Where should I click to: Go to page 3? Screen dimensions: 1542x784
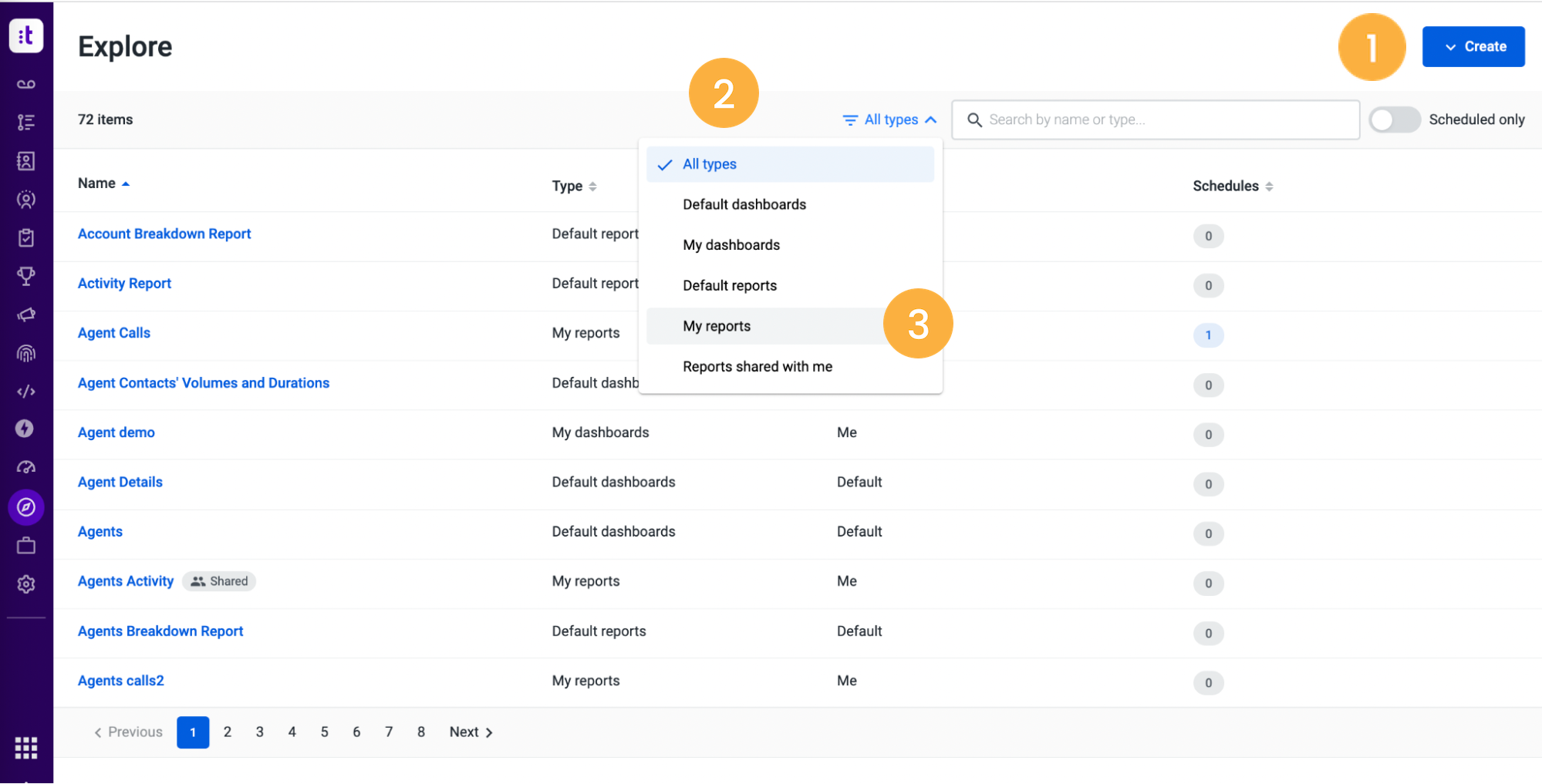click(260, 732)
